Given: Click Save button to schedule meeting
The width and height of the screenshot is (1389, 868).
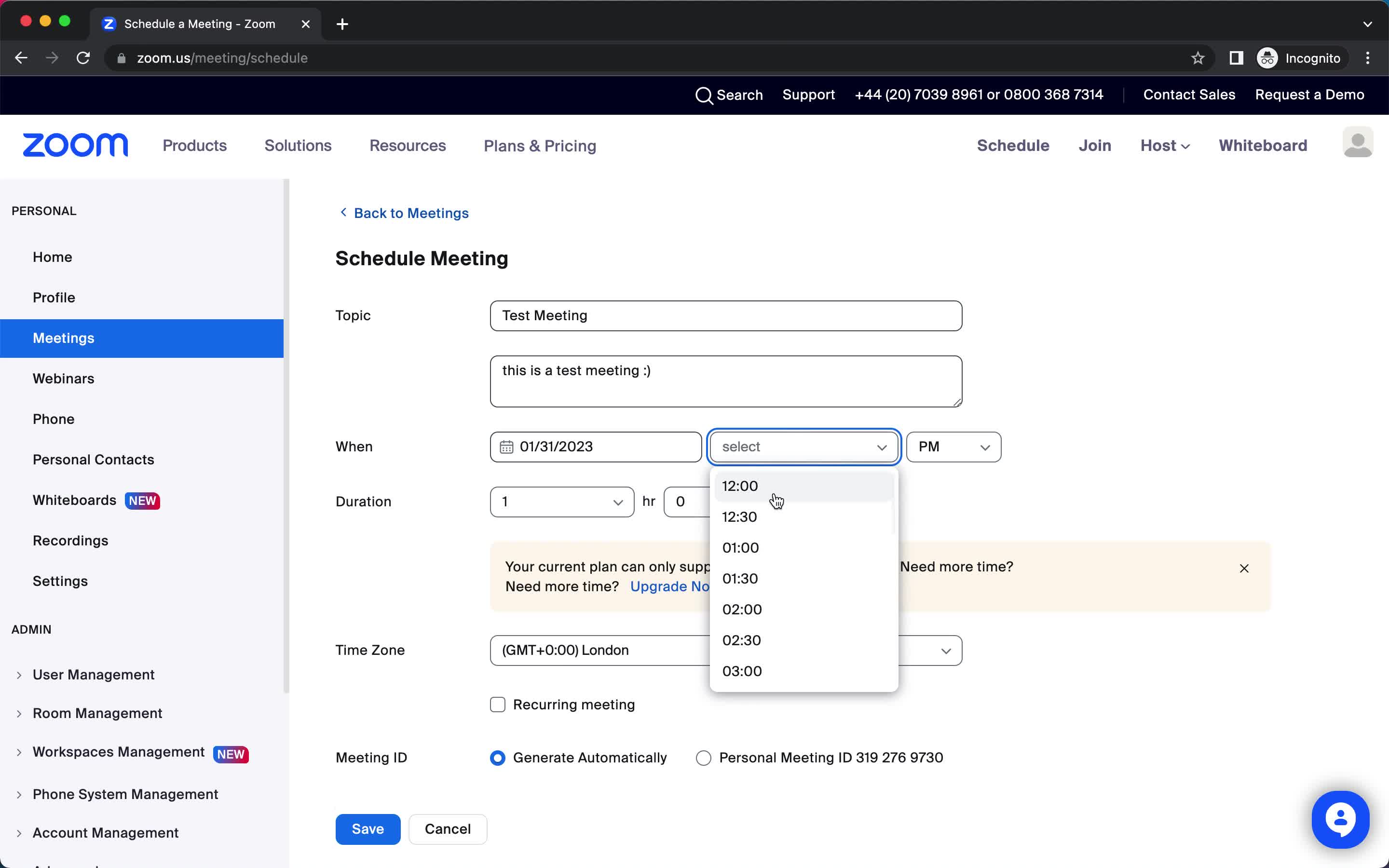Looking at the screenshot, I should click(367, 828).
